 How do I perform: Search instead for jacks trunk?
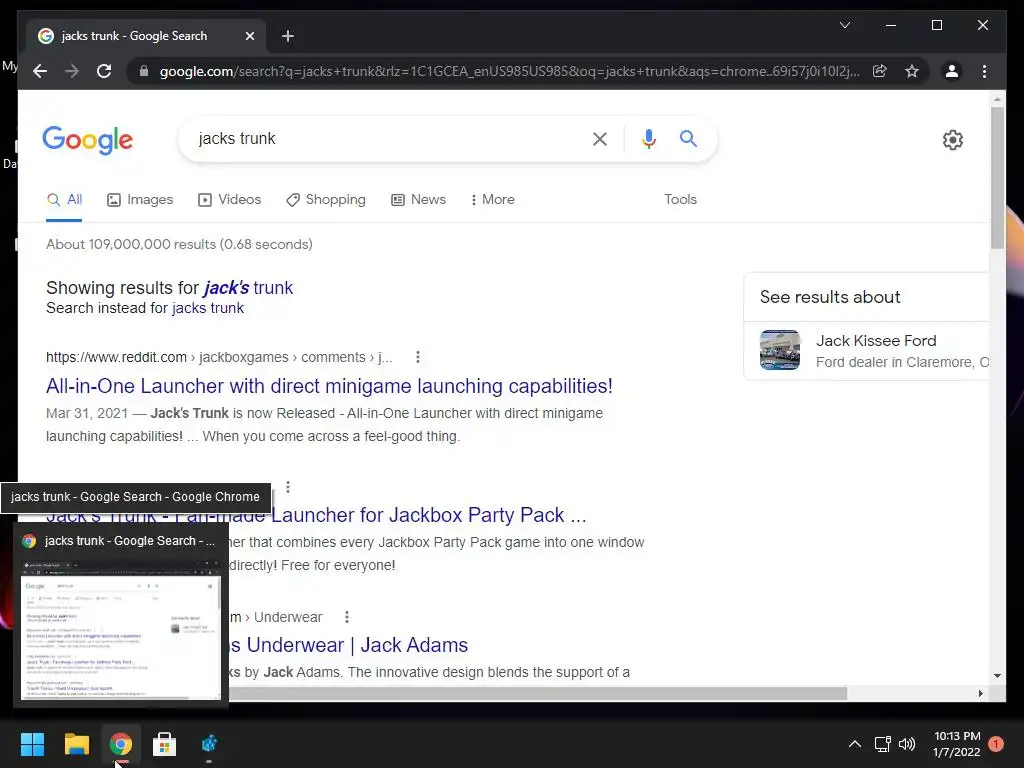pos(208,308)
